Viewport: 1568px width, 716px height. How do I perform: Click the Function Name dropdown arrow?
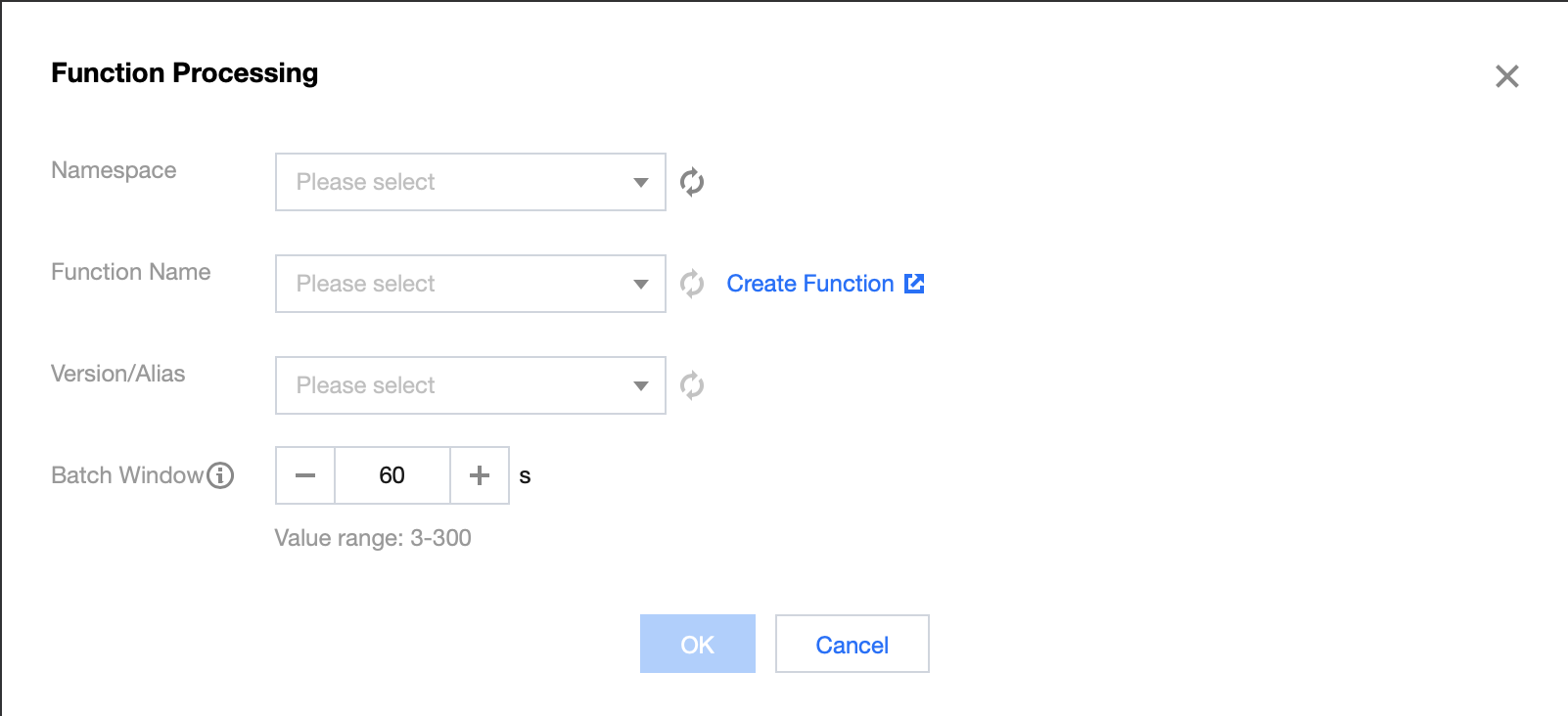point(641,284)
